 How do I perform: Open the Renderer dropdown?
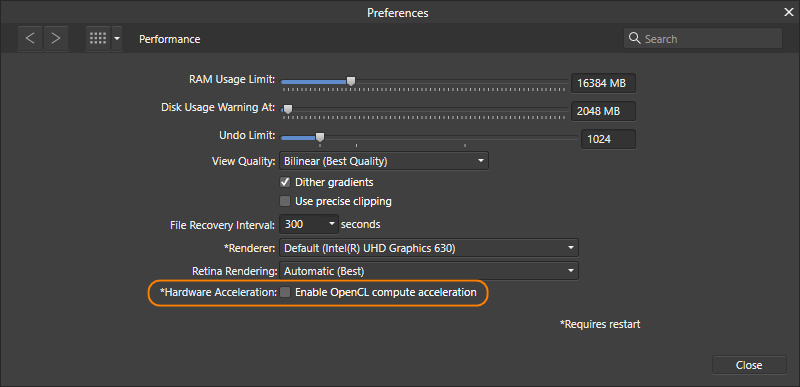point(429,248)
